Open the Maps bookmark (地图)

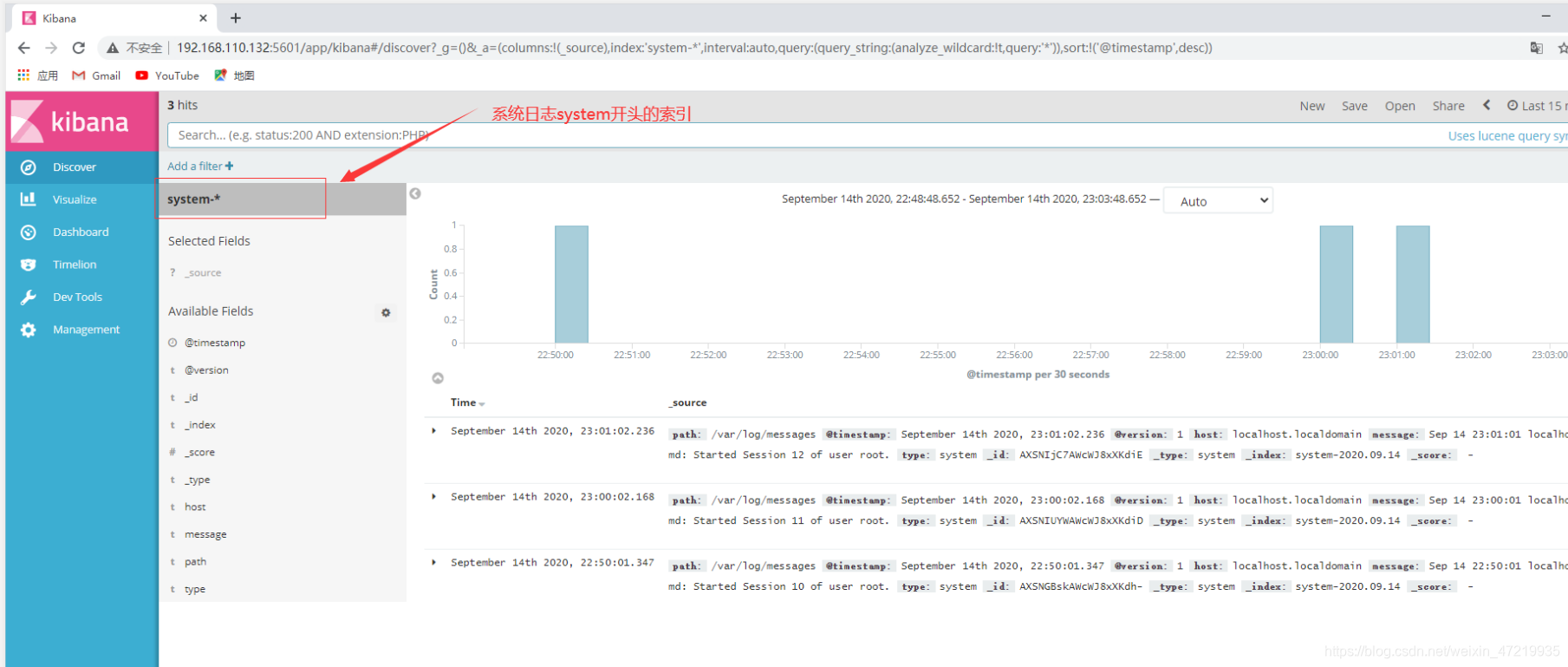[x=234, y=75]
